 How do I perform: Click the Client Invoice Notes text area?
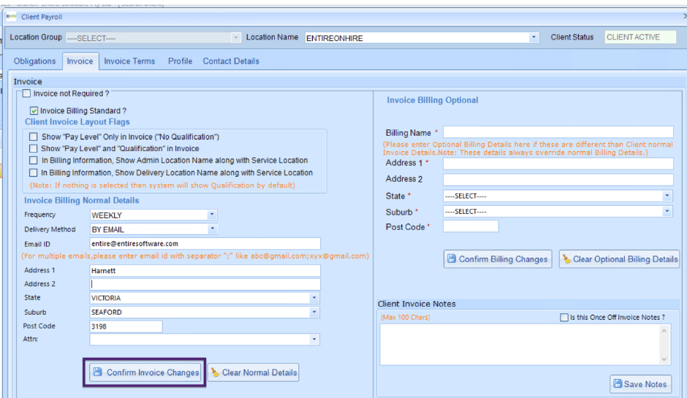(520, 344)
